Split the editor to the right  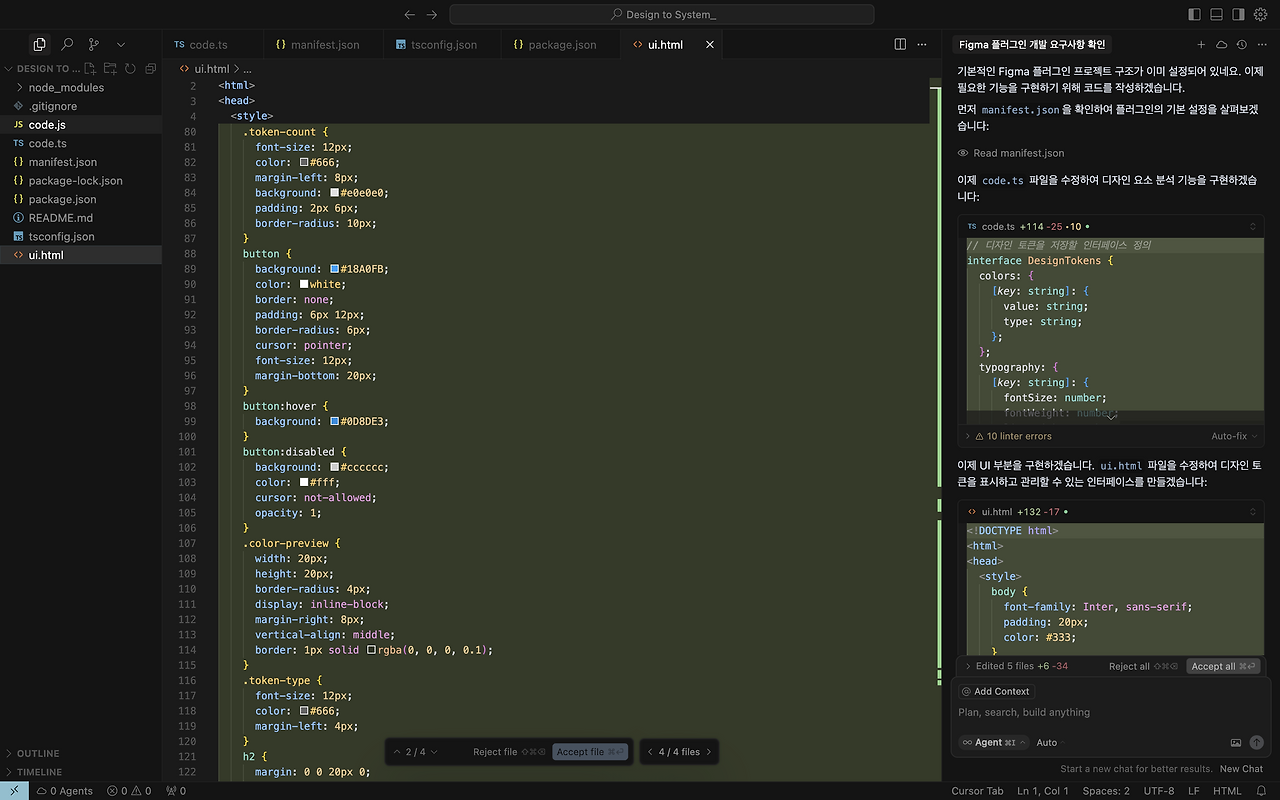[x=900, y=44]
